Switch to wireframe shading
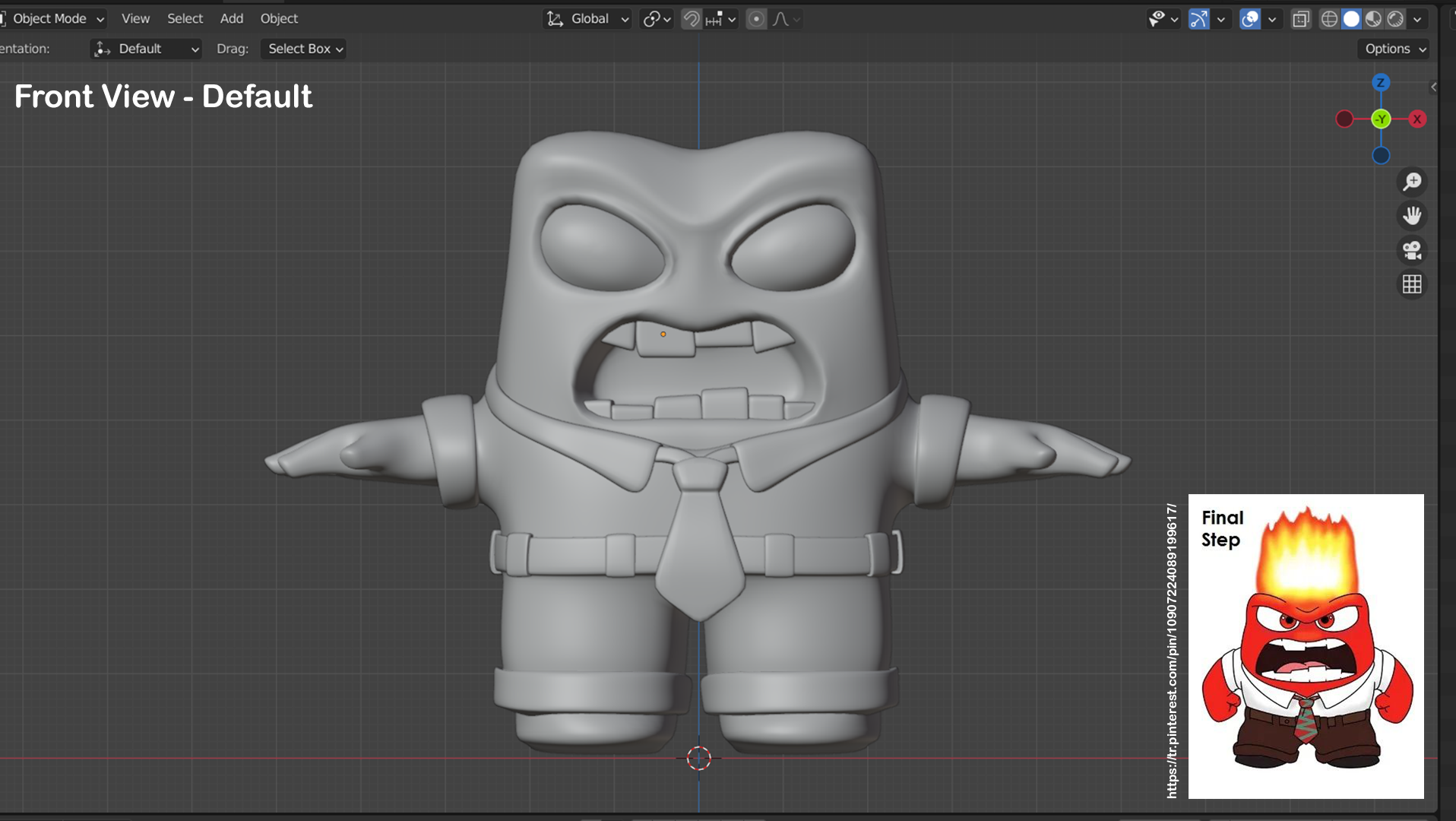This screenshot has width=1456, height=821. [x=1329, y=19]
